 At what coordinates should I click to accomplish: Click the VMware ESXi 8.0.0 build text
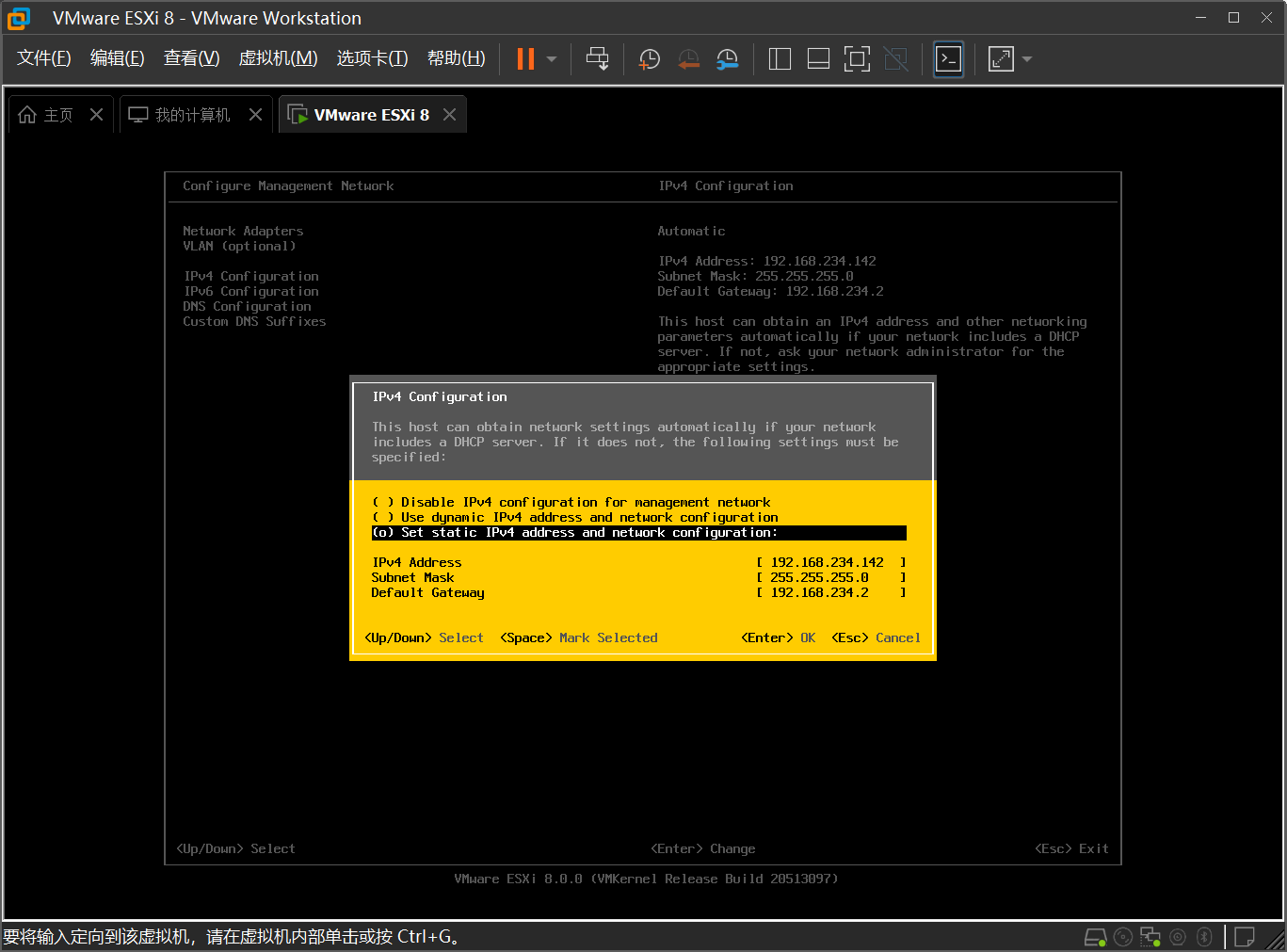[646, 879]
